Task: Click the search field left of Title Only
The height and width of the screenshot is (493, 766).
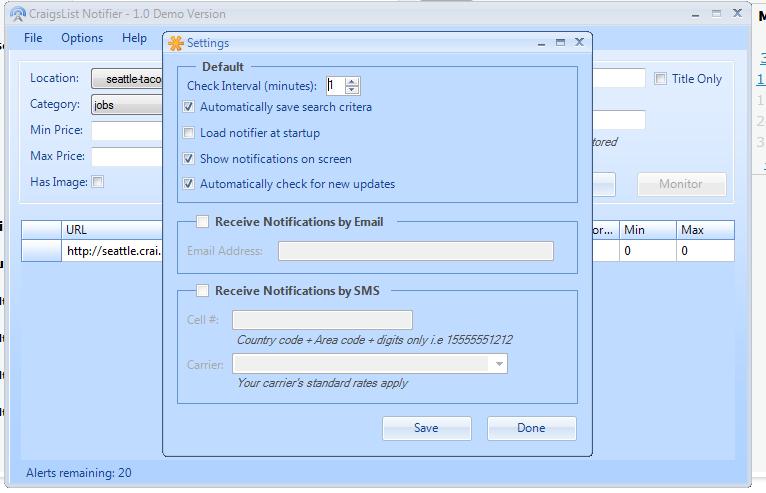Action: [619, 78]
